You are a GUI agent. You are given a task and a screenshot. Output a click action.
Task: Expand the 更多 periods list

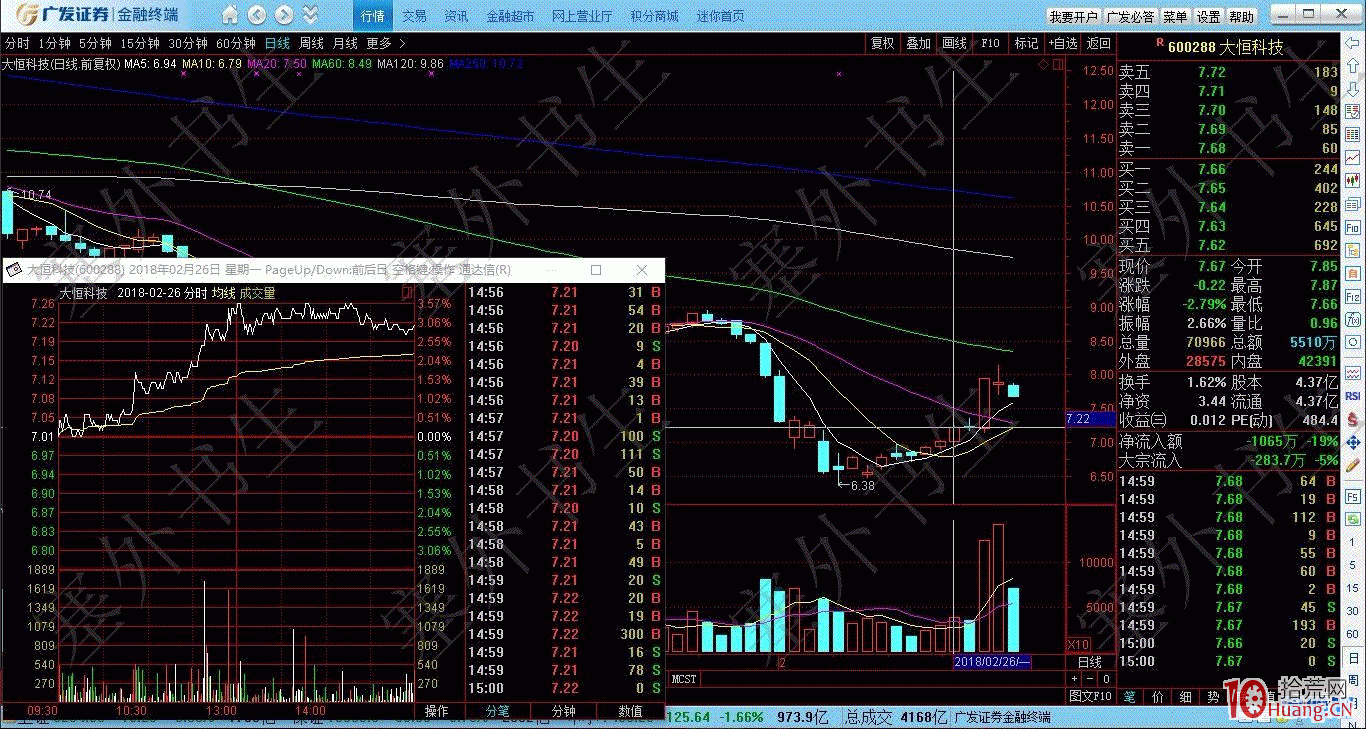386,44
